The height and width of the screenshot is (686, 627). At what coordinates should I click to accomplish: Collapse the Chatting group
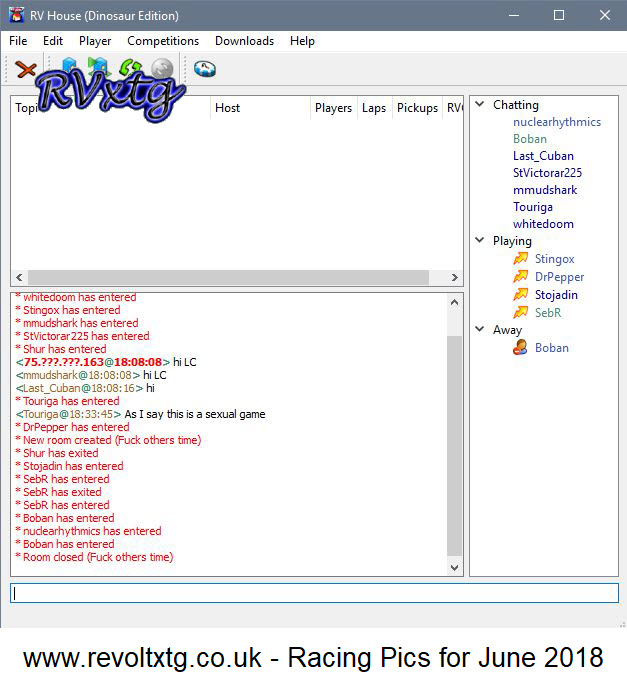pyautogui.click(x=480, y=104)
